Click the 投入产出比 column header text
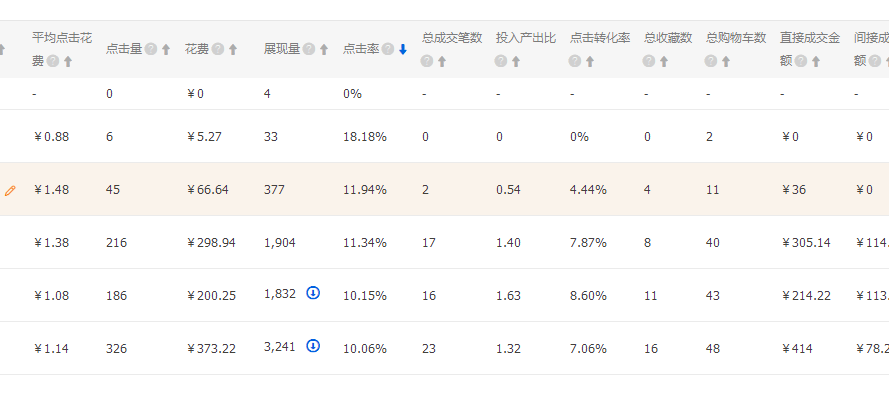The image size is (889, 395). 526,37
